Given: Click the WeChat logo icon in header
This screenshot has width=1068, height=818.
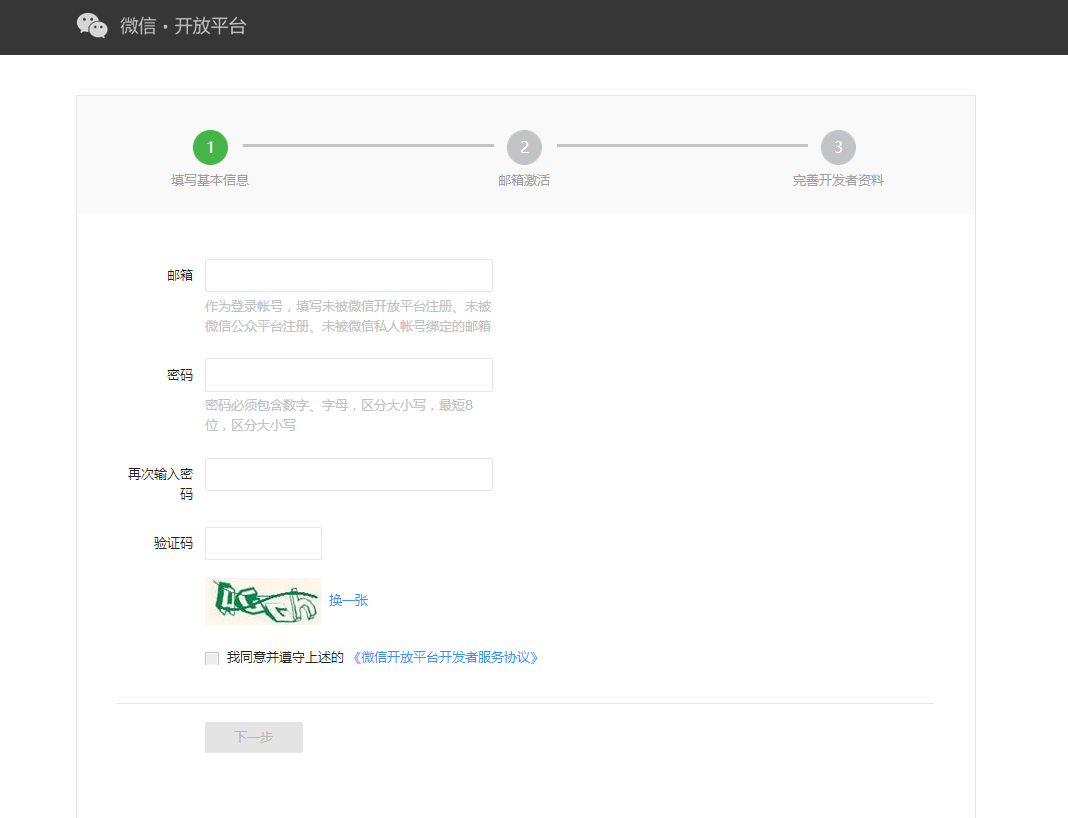Looking at the screenshot, I should (92, 26).
